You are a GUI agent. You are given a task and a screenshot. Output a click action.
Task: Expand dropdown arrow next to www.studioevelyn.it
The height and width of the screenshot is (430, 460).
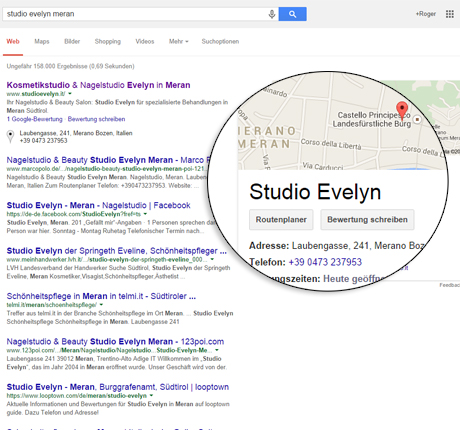click(x=70, y=94)
